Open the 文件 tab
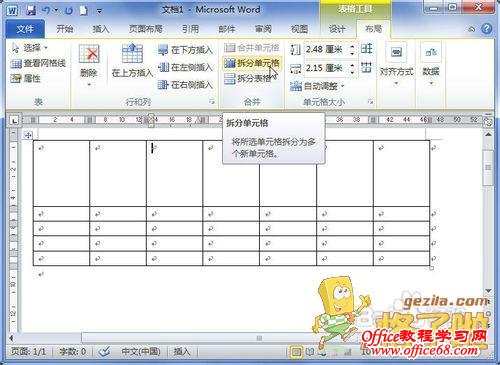The width and height of the screenshot is (500, 365). 25,29
